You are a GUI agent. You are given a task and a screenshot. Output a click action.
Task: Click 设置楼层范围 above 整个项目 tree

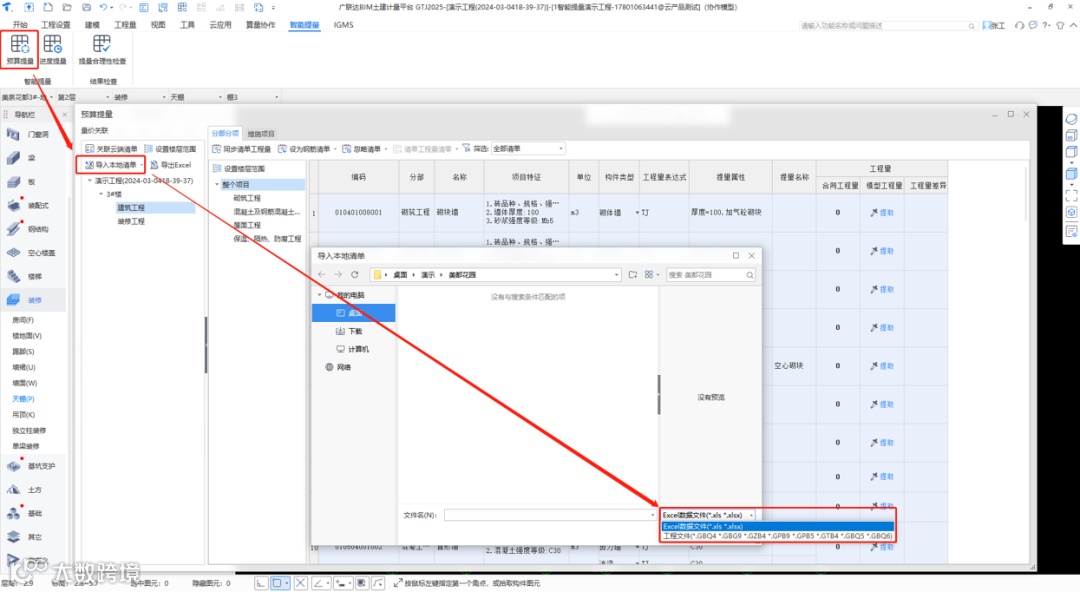coord(239,169)
